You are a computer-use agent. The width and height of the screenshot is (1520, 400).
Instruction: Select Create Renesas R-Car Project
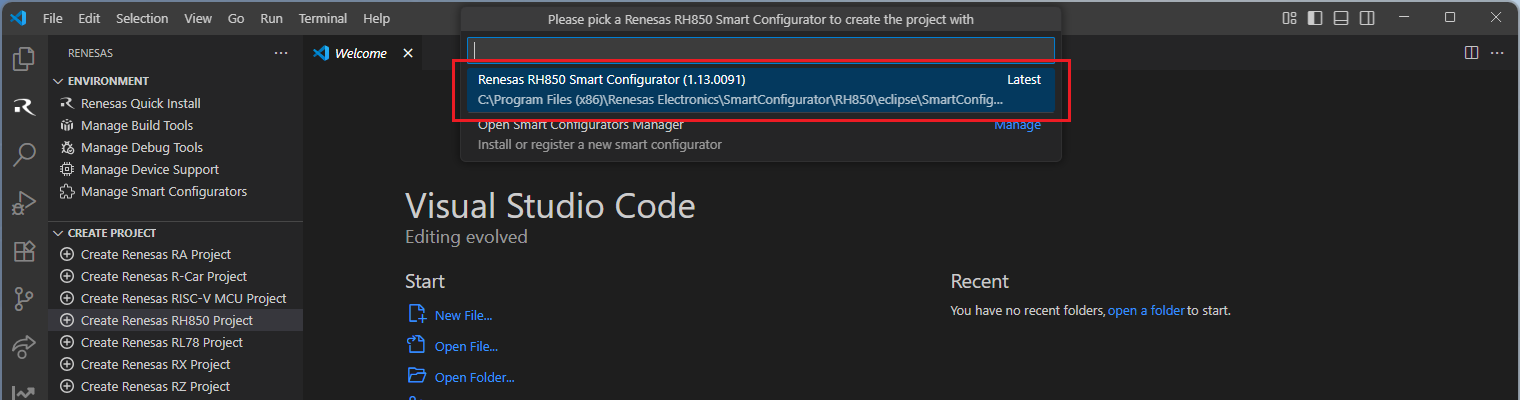click(x=176, y=276)
